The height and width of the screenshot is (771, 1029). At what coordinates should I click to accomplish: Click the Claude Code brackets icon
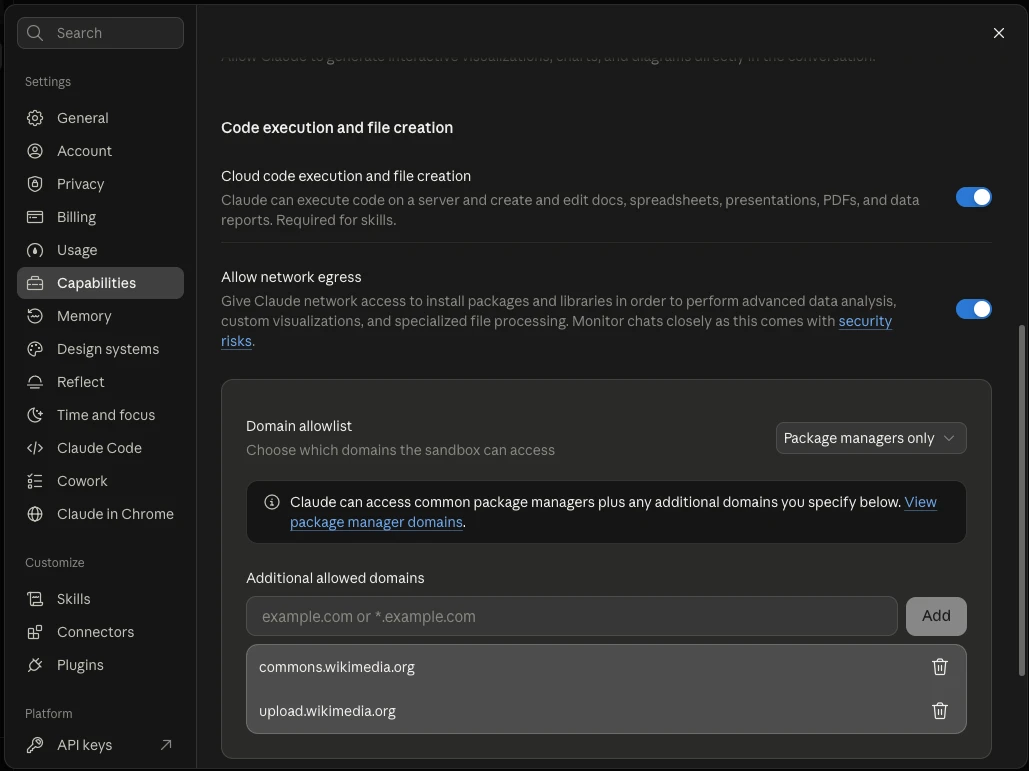pyautogui.click(x=35, y=448)
